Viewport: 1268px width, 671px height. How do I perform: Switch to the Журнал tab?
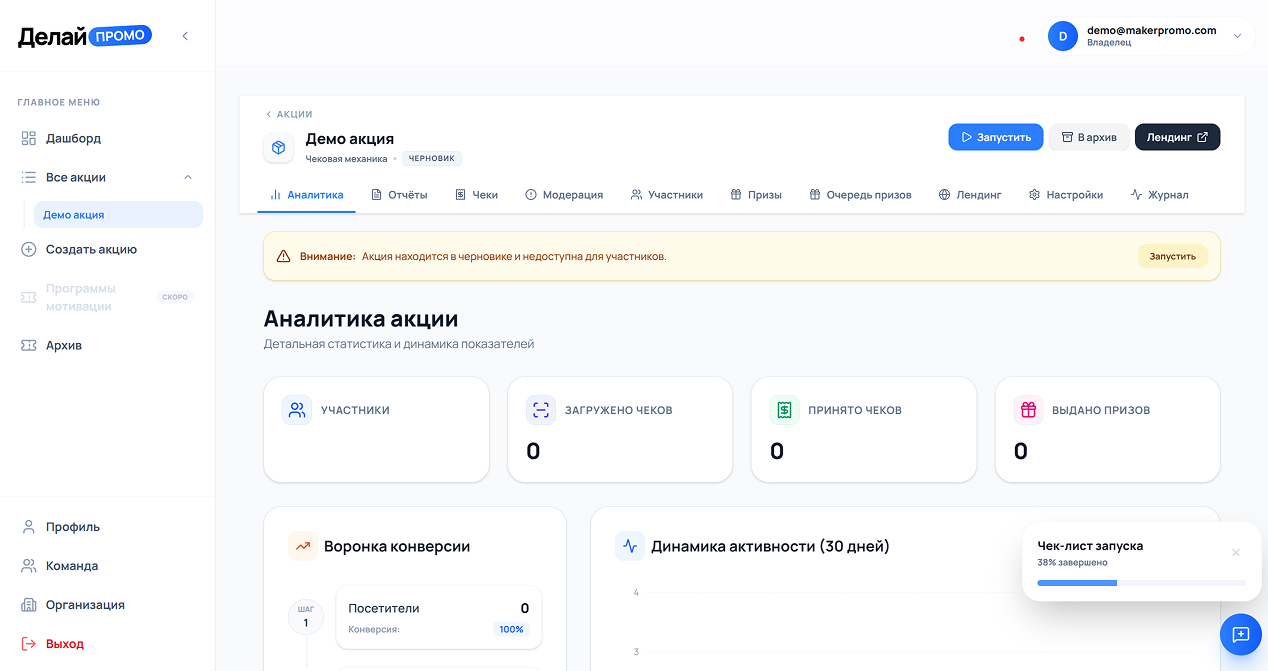pyautogui.click(x=1159, y=195)
